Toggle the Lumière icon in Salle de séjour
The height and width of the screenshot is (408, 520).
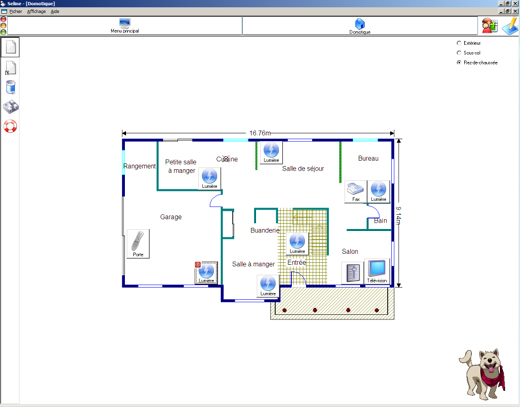click(271, 152)
